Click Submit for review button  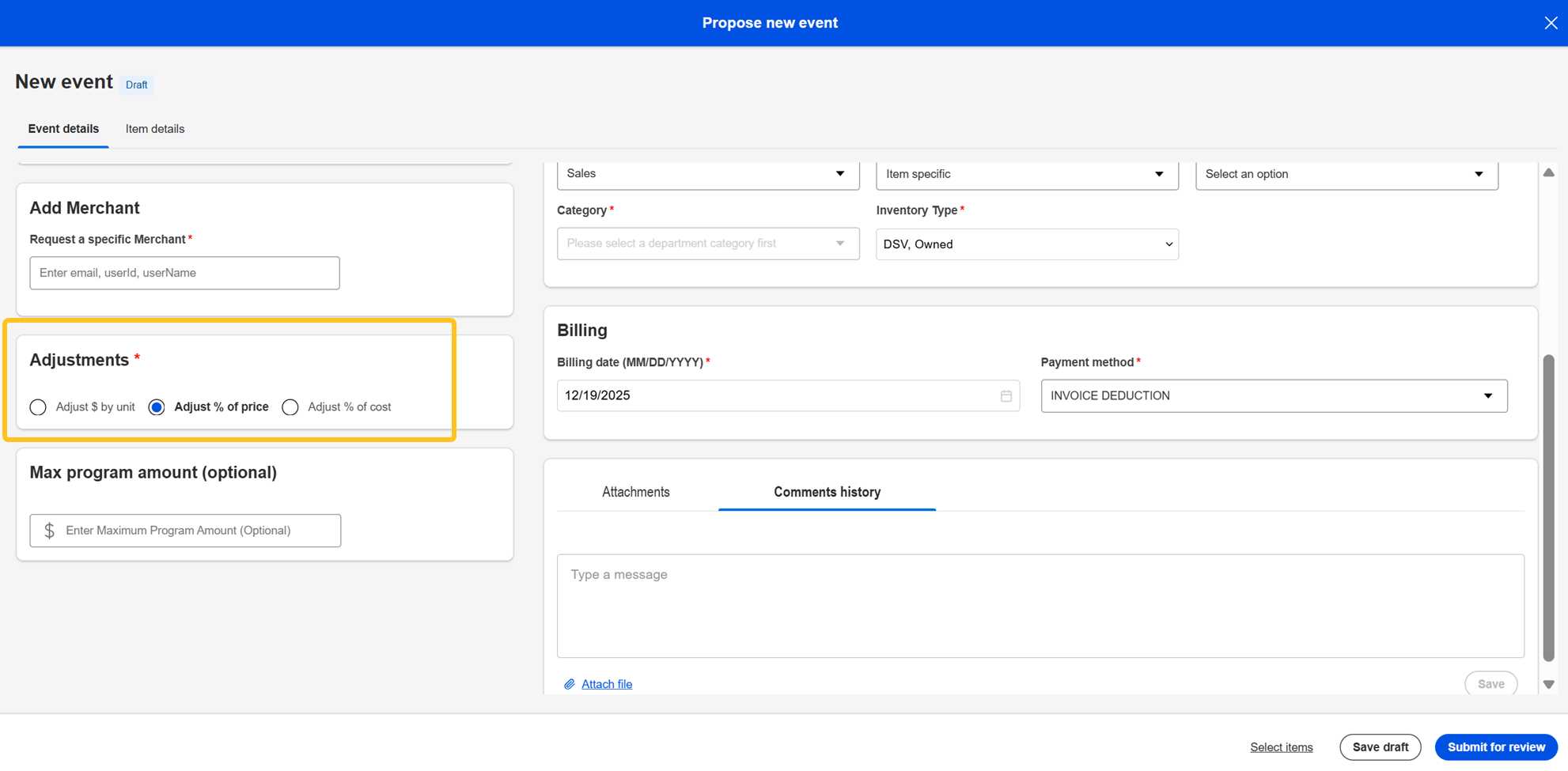[1495, 747]
